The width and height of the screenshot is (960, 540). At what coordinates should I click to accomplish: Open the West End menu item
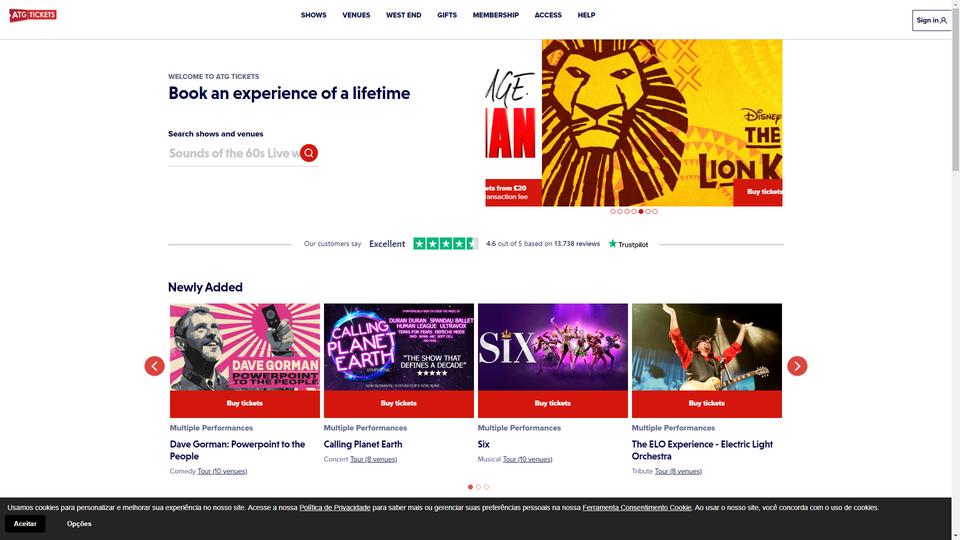pyautogui.click(x=403, y=15)
